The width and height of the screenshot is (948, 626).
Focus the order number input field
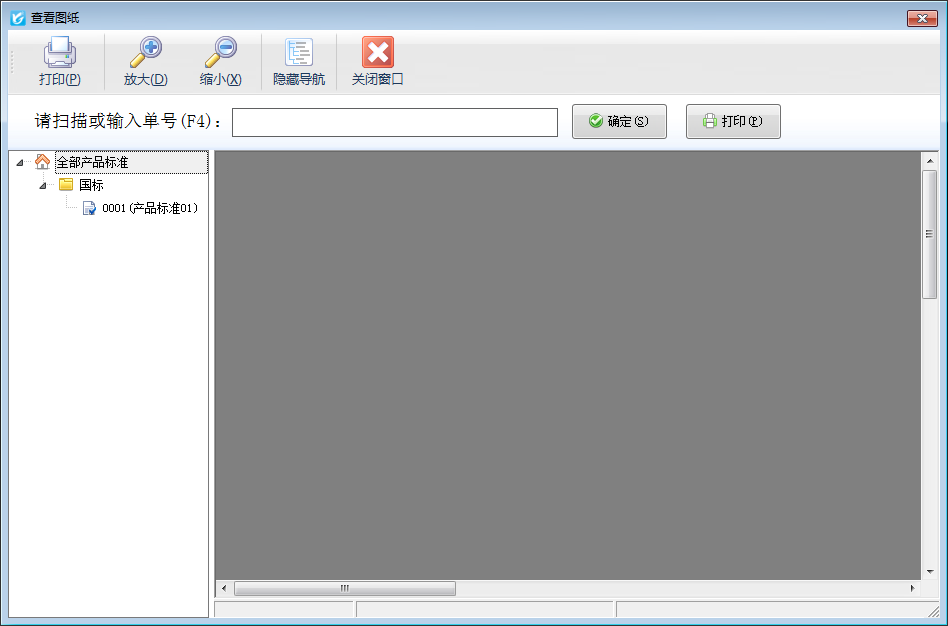[394, 122]
